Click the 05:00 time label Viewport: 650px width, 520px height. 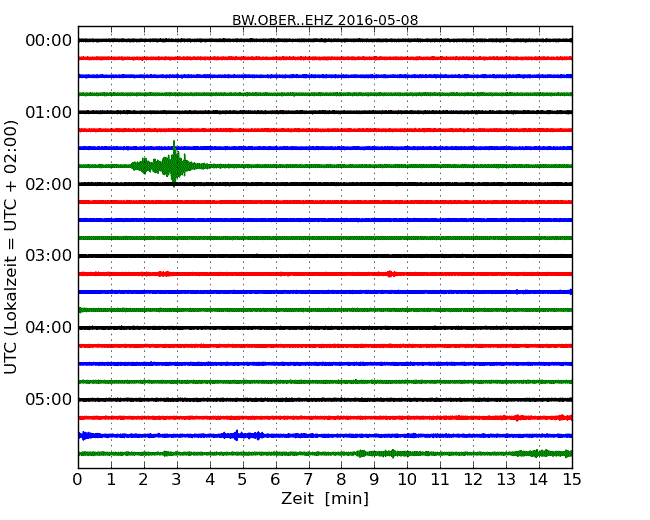coord(49,399)
